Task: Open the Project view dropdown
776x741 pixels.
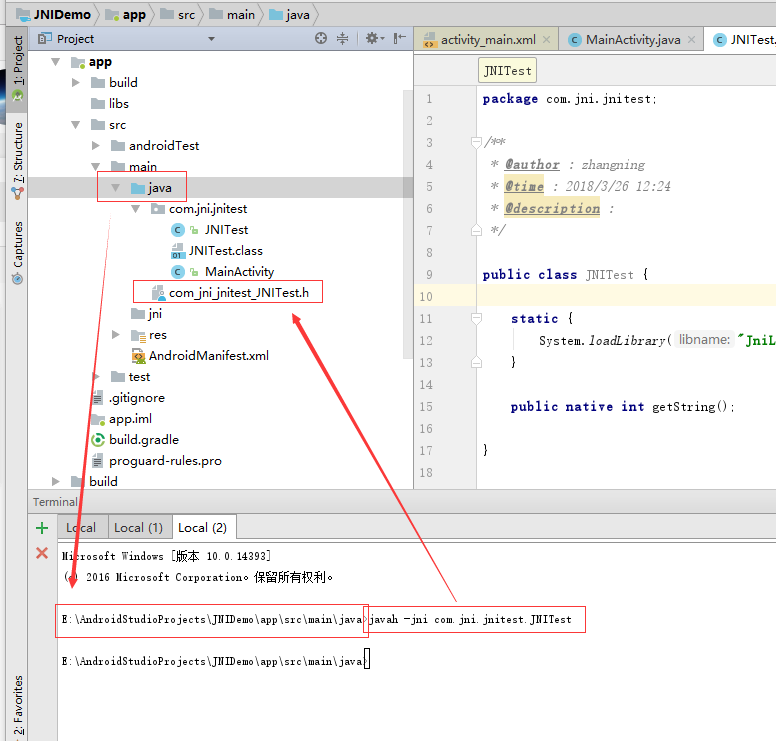Action: [x=211, y=39]
